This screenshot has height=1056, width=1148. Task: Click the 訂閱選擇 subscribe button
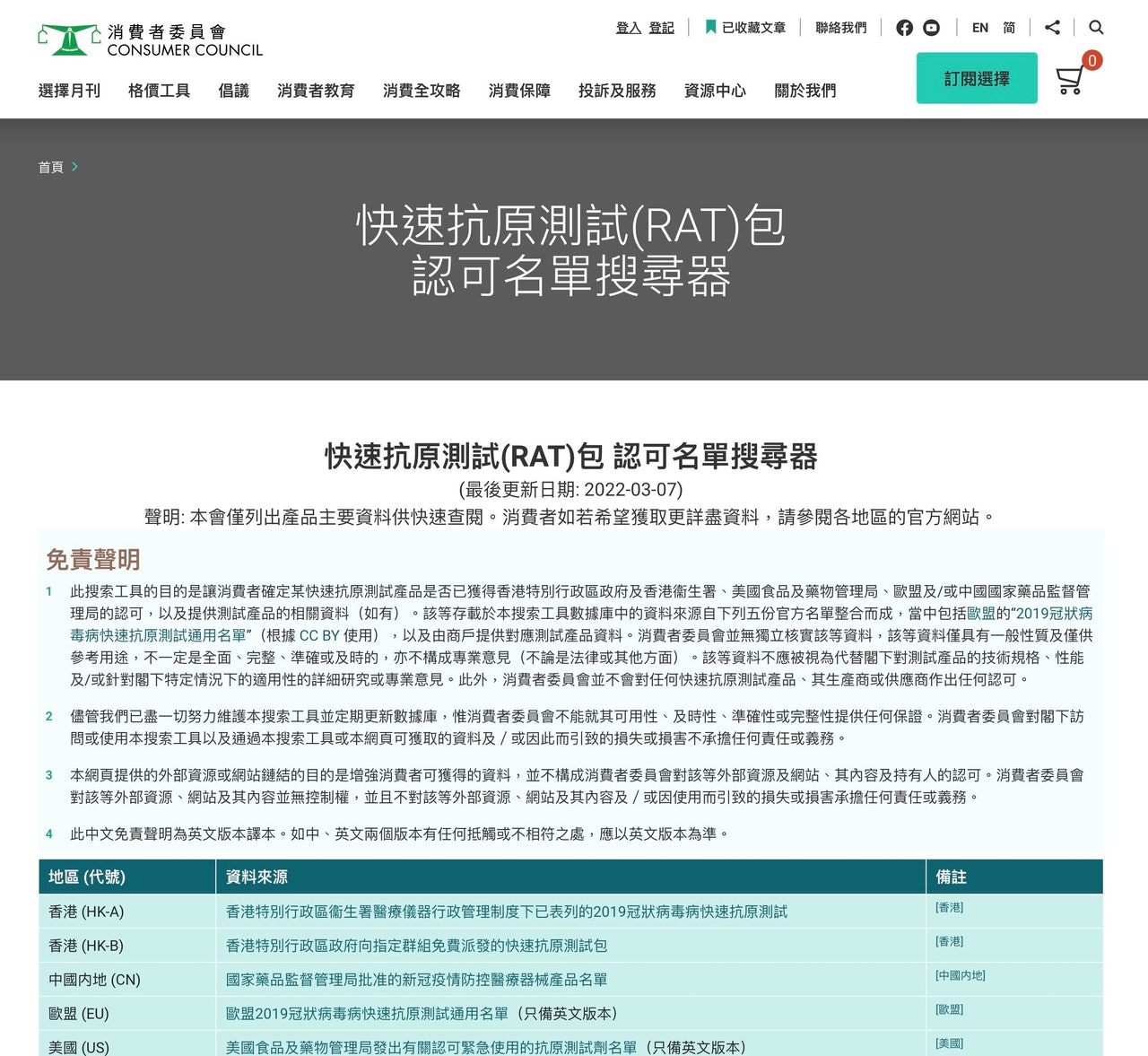point(977,78)
